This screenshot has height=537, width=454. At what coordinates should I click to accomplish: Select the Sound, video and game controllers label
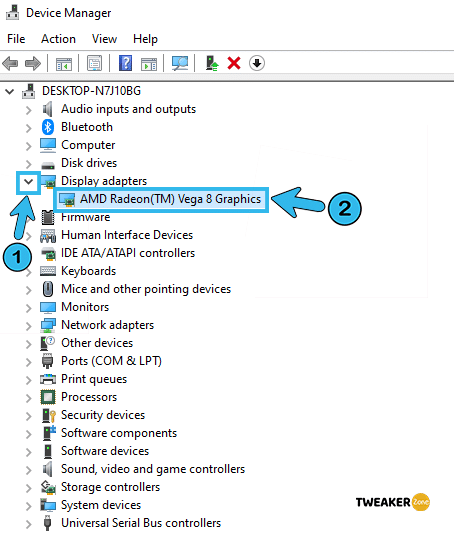point(153,469)
